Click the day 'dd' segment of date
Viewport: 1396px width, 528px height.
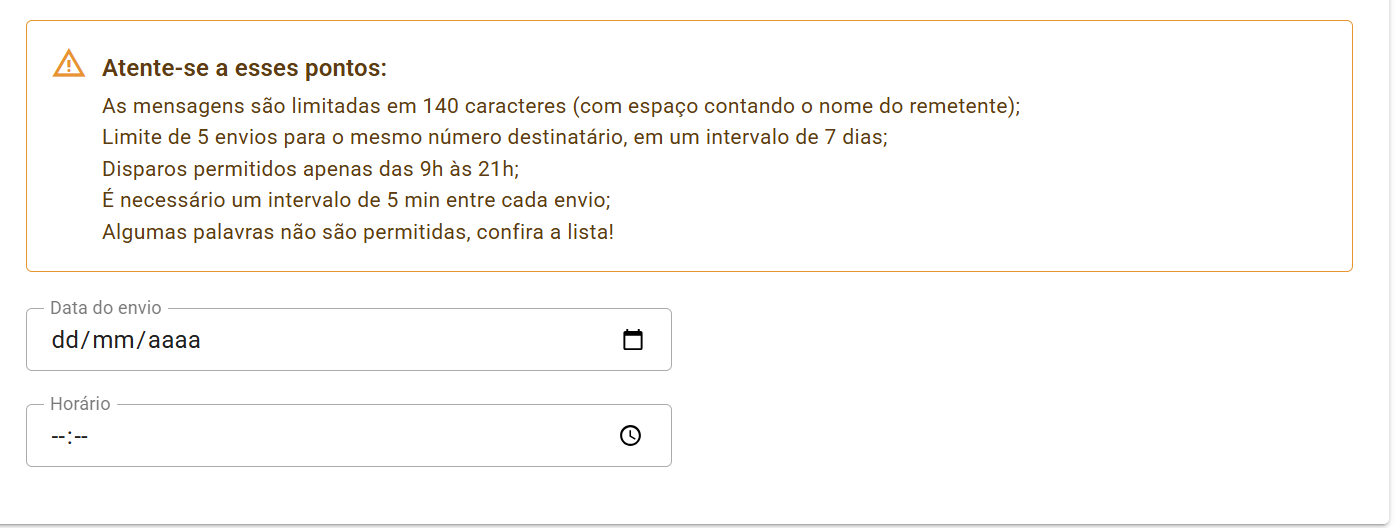[x=64, y=340]
